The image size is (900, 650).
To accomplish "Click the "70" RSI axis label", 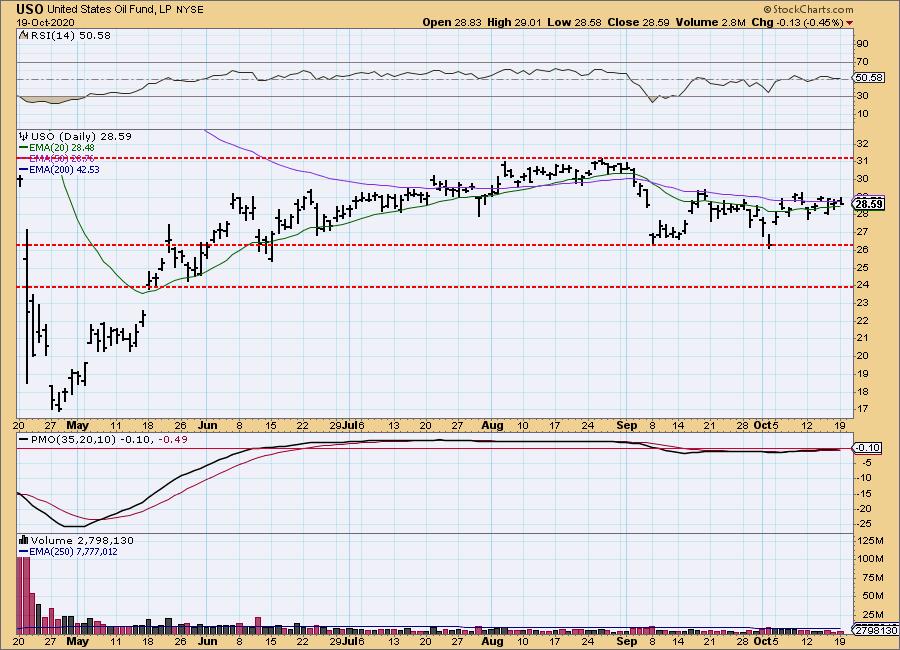I will [x=862, y=61].
